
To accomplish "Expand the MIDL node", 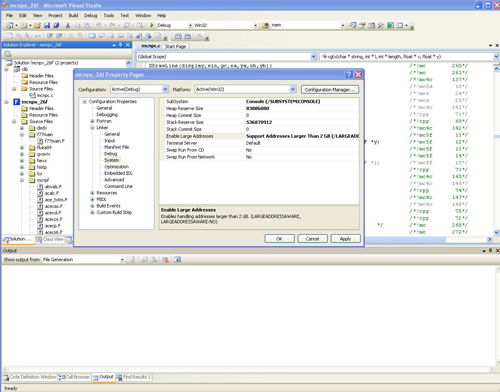I will [92, 199].
